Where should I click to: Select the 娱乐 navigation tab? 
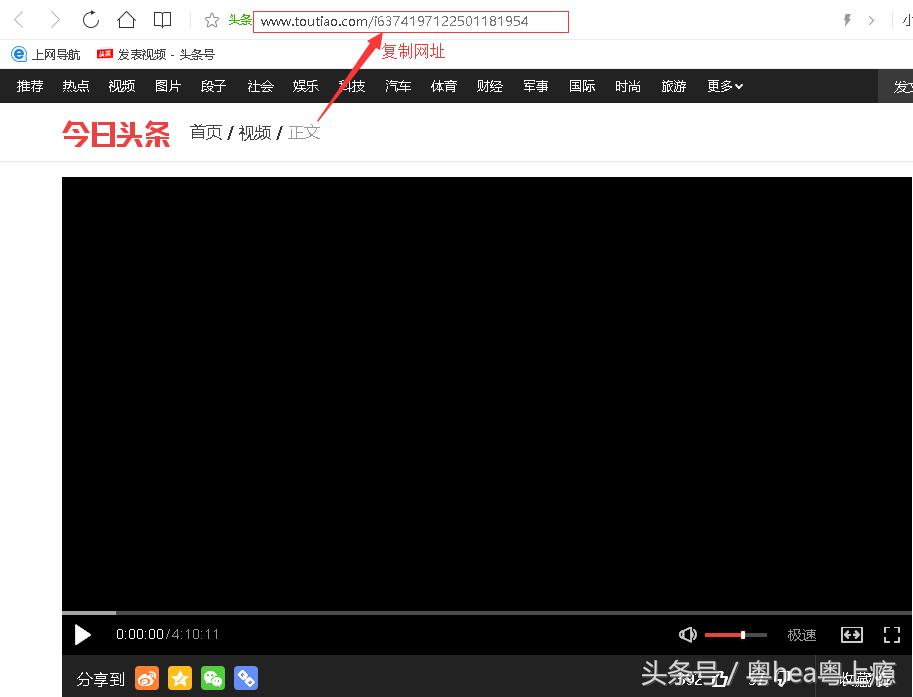pos(305,86)
